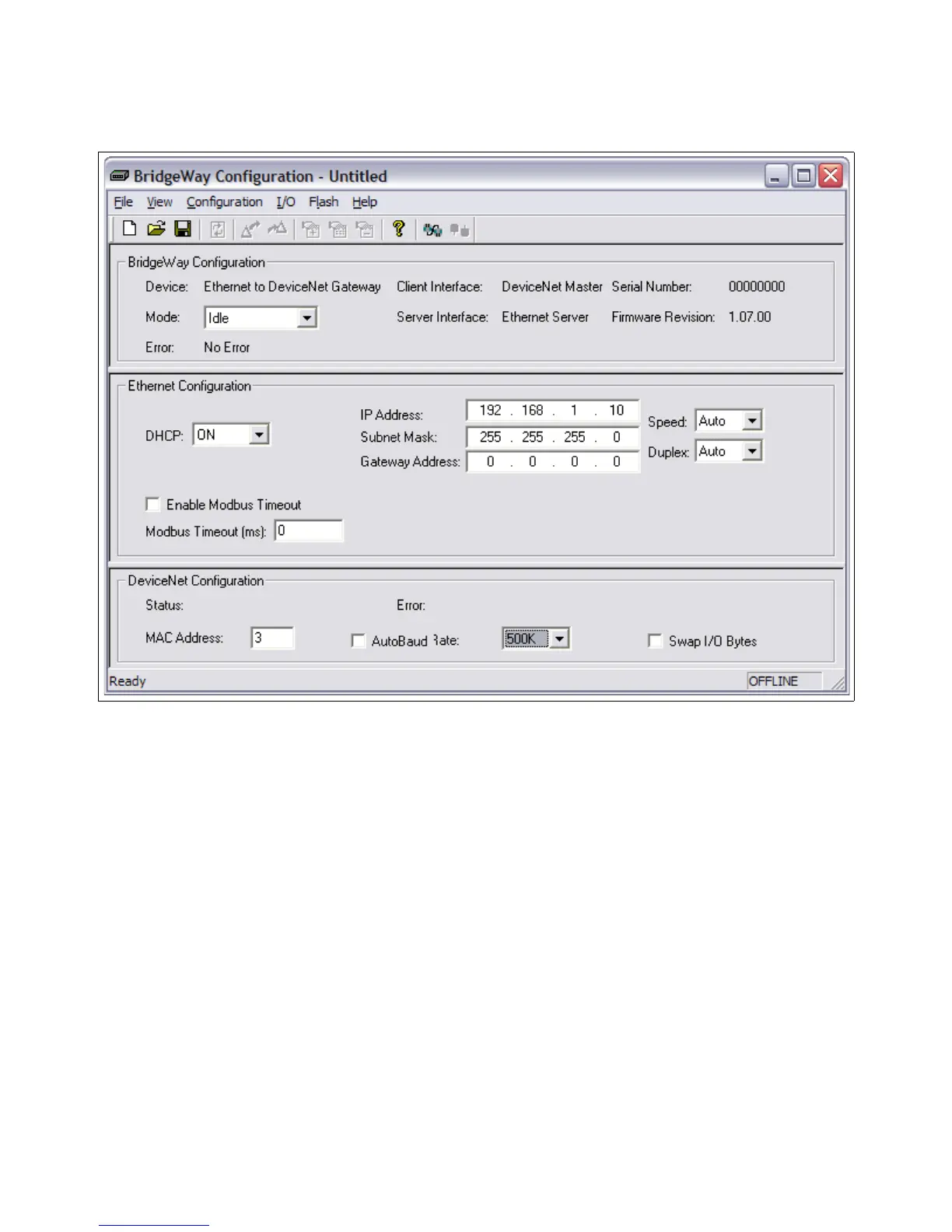Click the grayed-out add I/O icon with plus

click(311, 229)
